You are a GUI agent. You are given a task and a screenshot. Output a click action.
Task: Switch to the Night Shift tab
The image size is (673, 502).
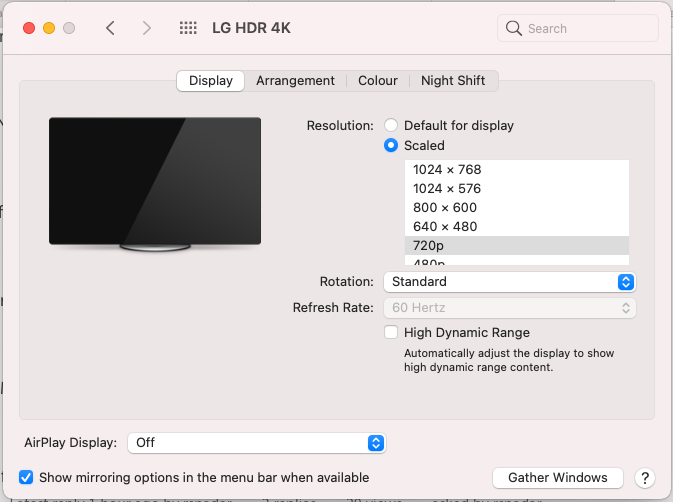[453, 81]
